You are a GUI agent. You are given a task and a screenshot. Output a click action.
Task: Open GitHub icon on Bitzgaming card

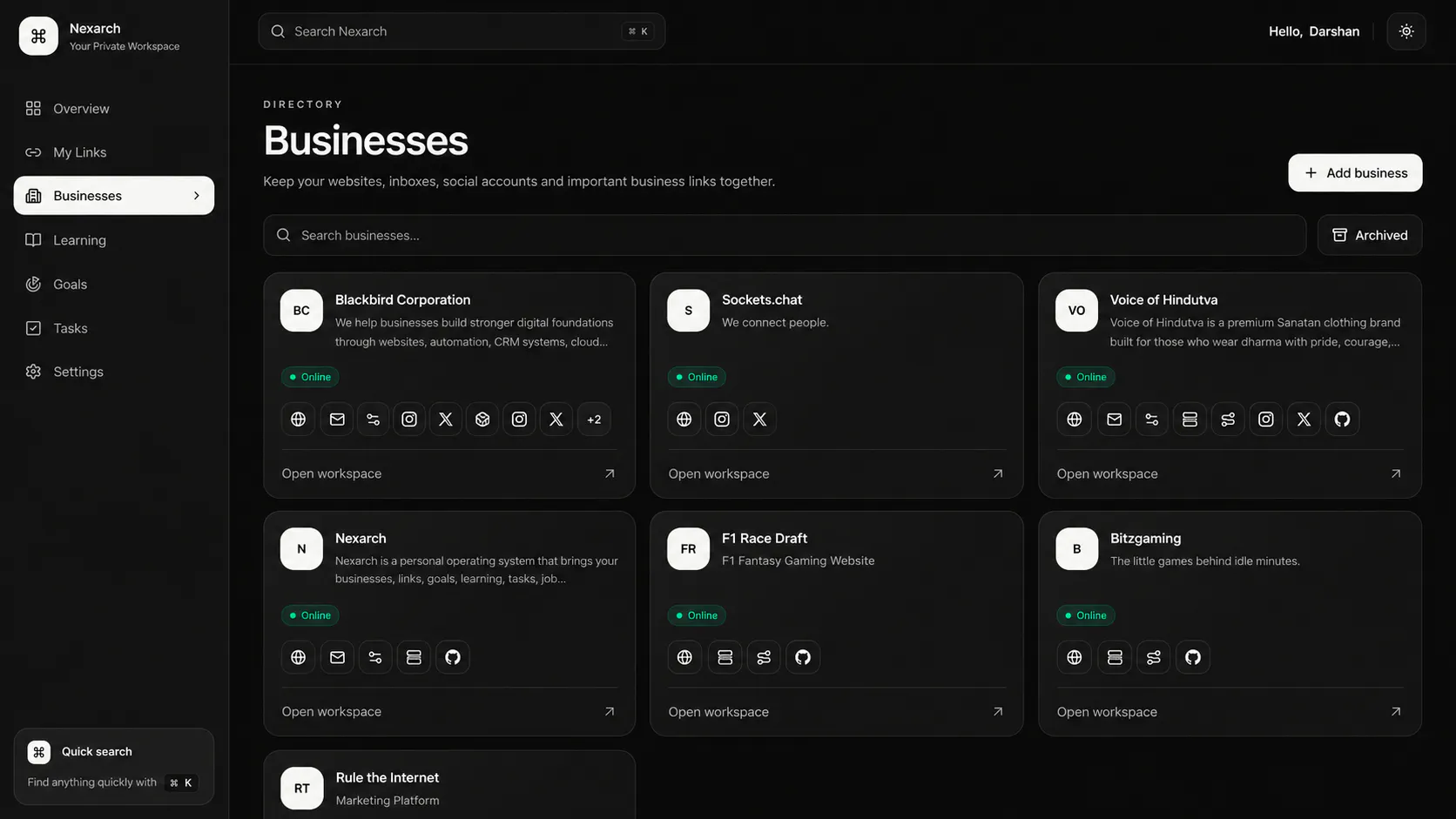(x=1193, y=657)
